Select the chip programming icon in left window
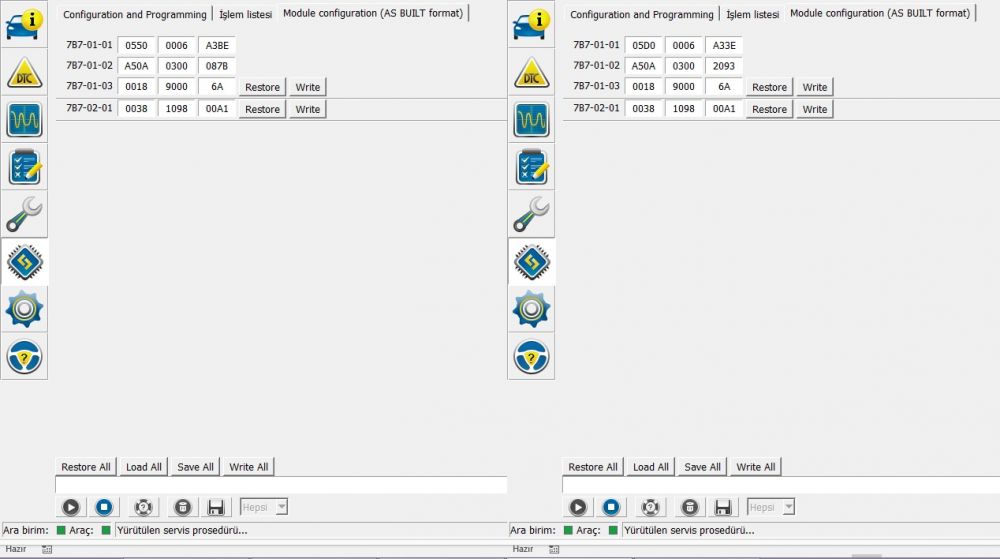The width and height of the screenshot is (1000, 559). (24, 261)
